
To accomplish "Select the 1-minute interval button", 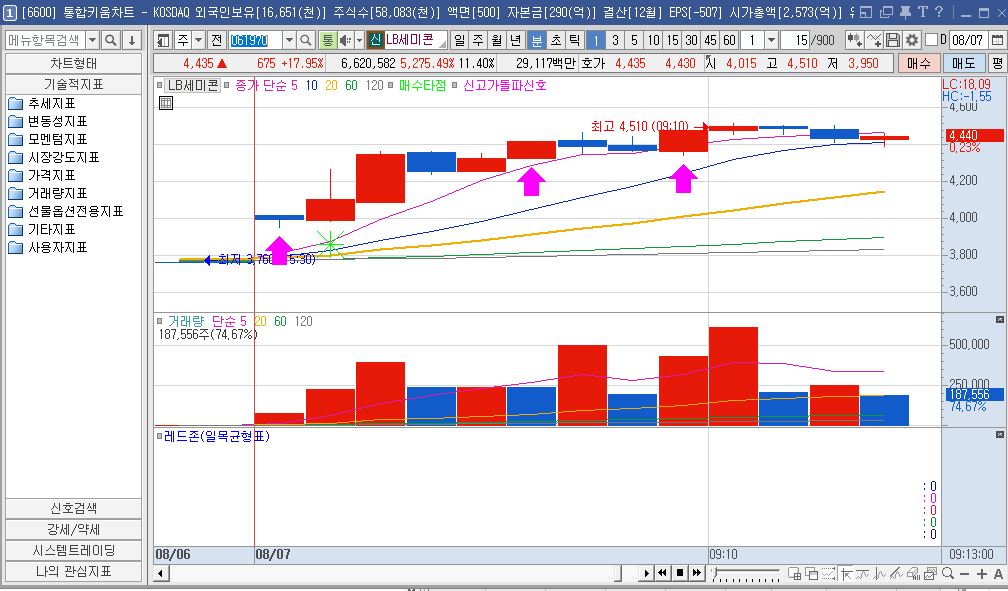I will click(x=596, y=41).
